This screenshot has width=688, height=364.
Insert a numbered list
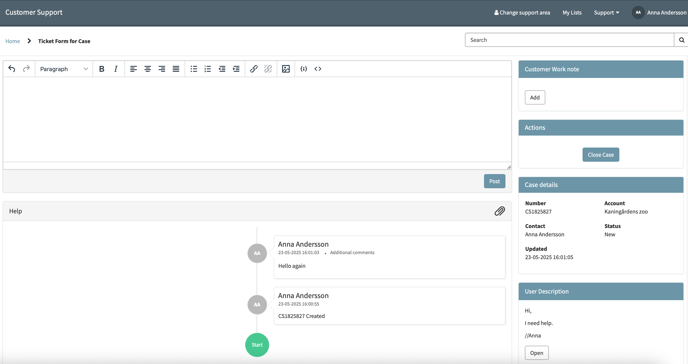[208, 69]
